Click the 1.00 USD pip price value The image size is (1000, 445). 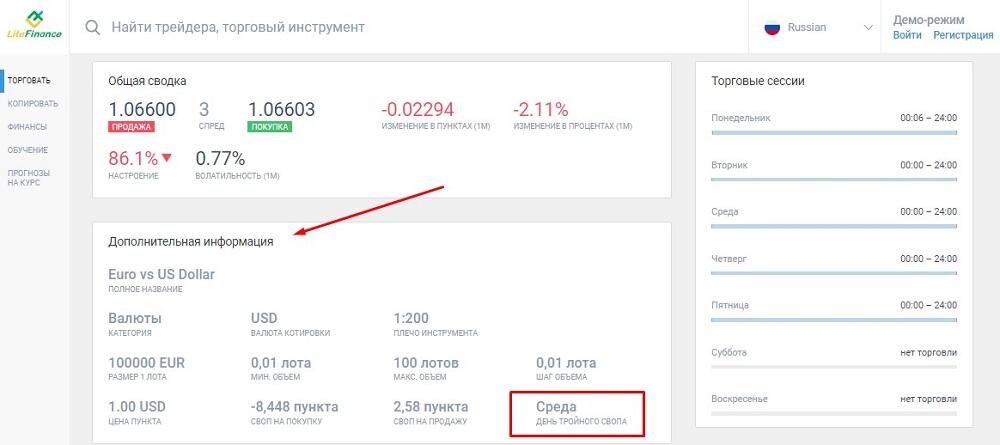[137, 406]
